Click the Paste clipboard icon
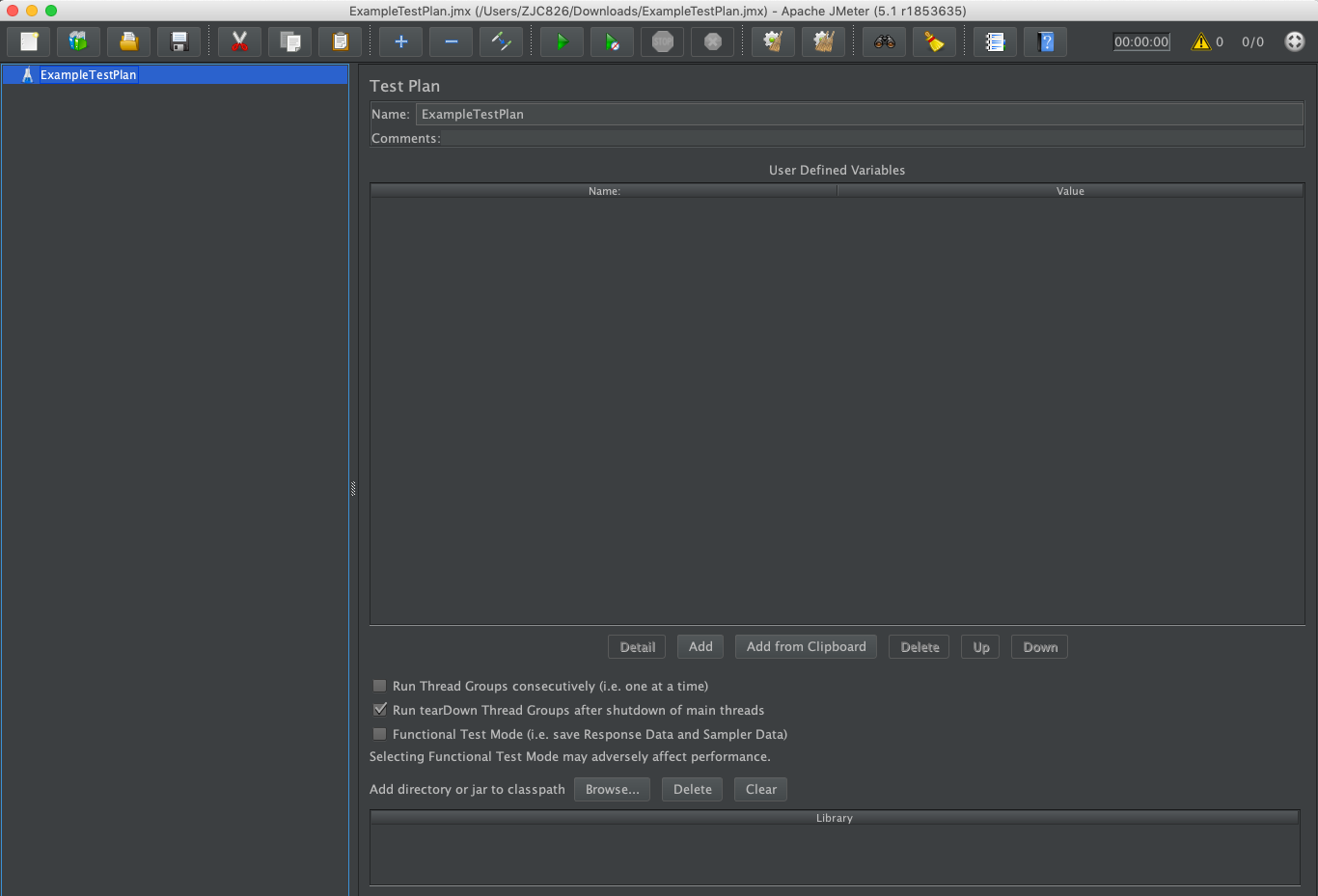Image resolution: width=1318 pixels, height=896 pixels. pyautogui.click(x=341, y=41)
